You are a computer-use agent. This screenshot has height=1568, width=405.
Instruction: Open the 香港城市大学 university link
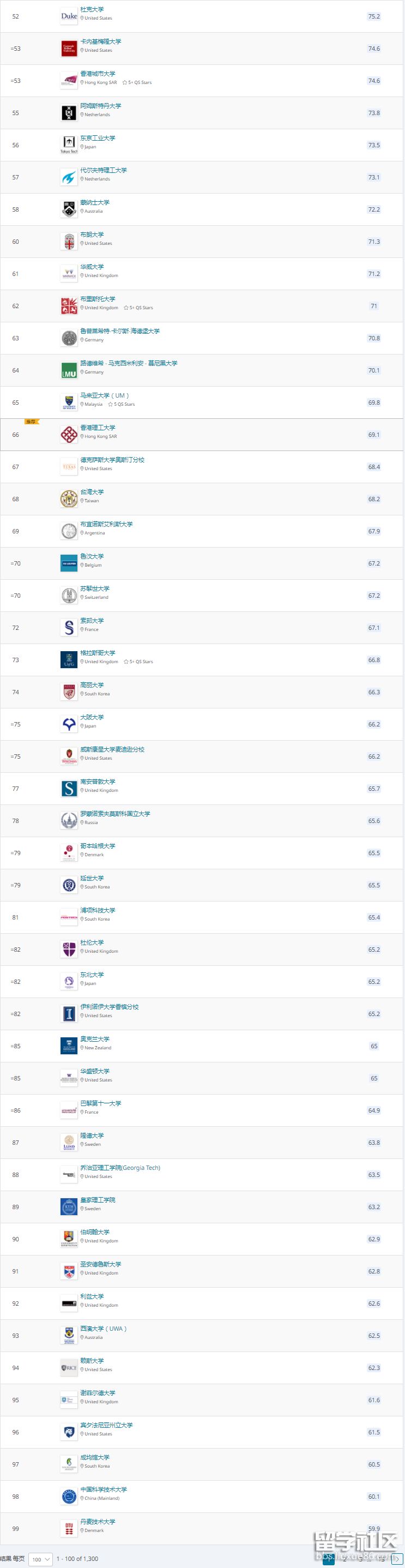(x=98, y=74)
